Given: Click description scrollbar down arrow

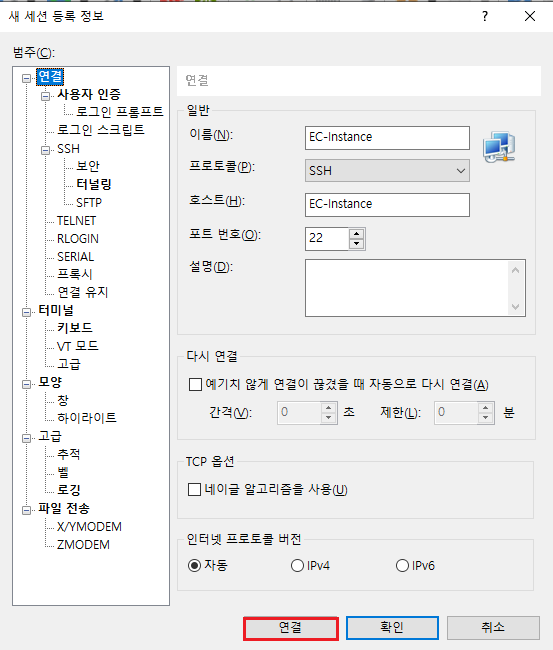Looking at the screenshot, I should point(515,307).
